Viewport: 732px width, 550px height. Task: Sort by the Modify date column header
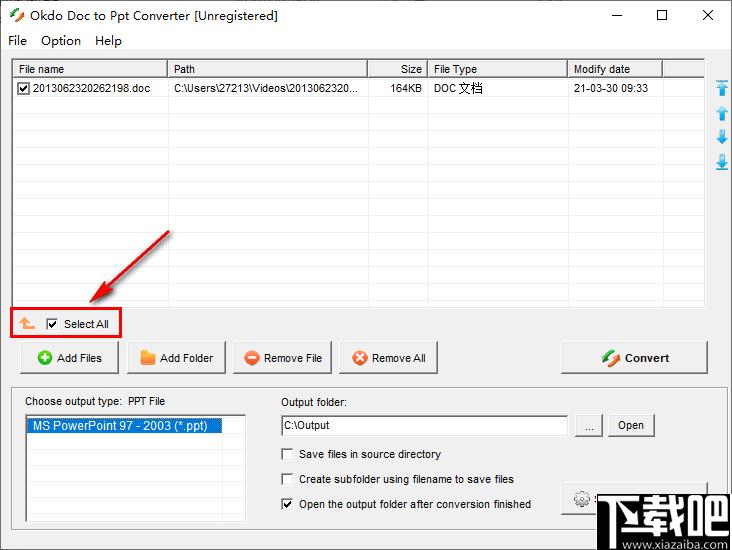click(x=615, y=69)
